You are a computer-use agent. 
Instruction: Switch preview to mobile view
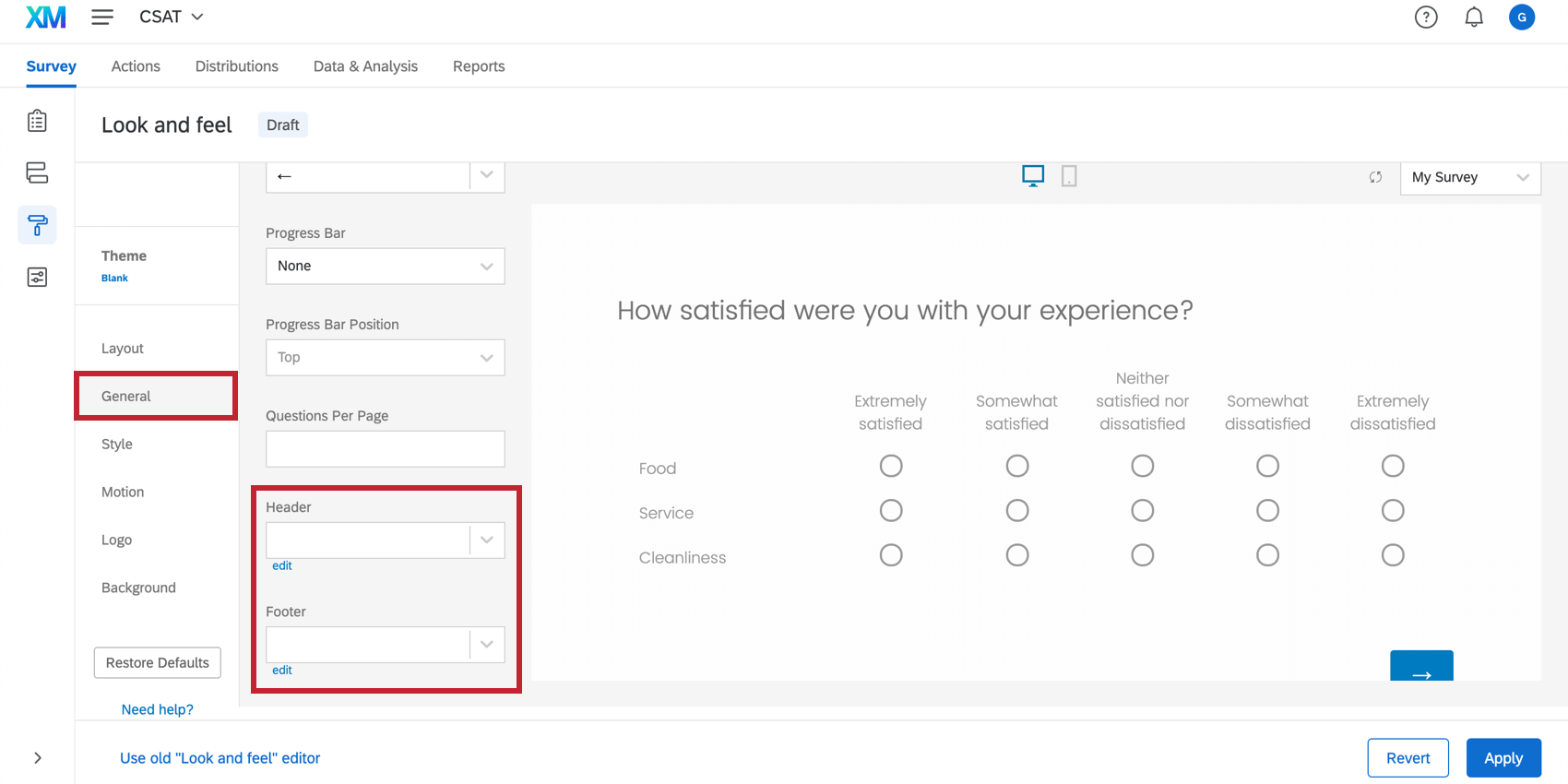point(1069,176)
